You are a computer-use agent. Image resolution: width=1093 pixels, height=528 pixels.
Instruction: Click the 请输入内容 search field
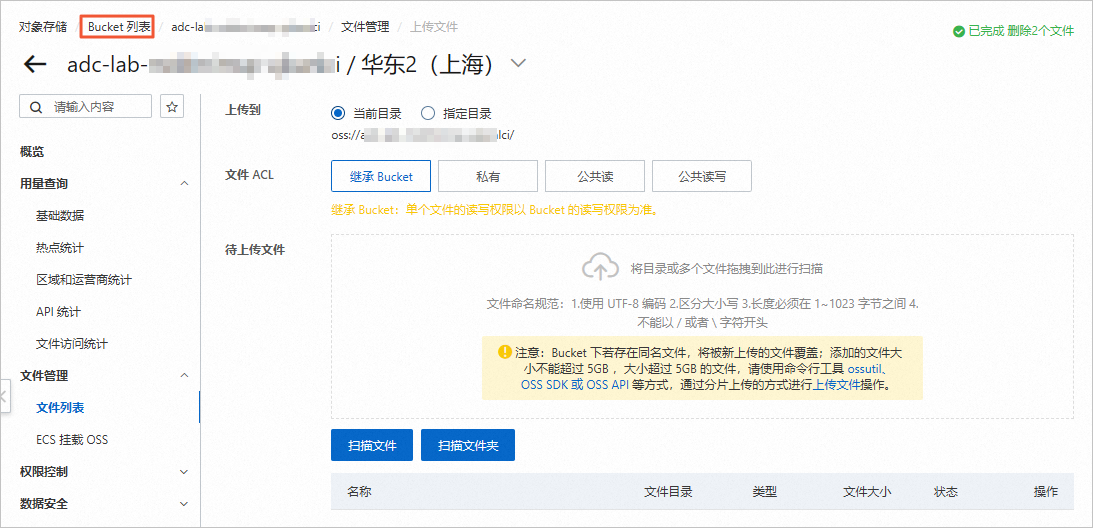(85, 107)
